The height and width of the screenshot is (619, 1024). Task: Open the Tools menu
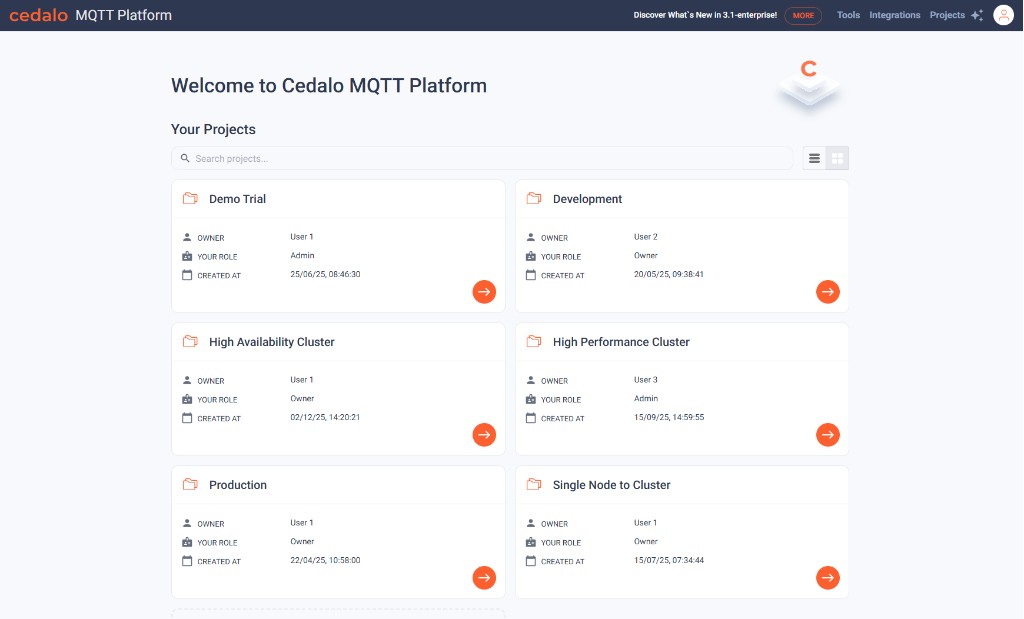pyautogui.click(x=848, y=15)
